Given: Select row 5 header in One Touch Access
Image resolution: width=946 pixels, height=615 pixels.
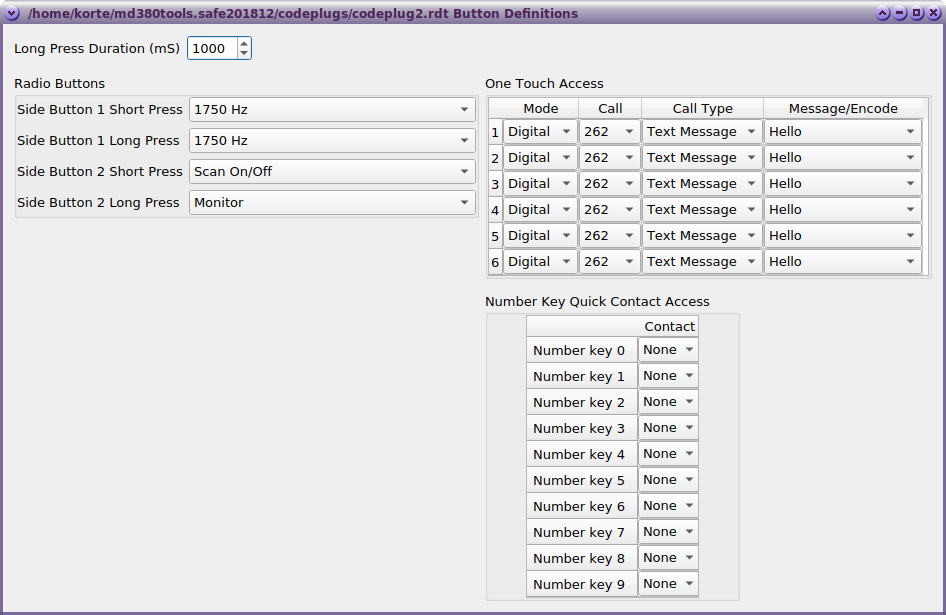Looking at the screenshot, I should (495, 236).
